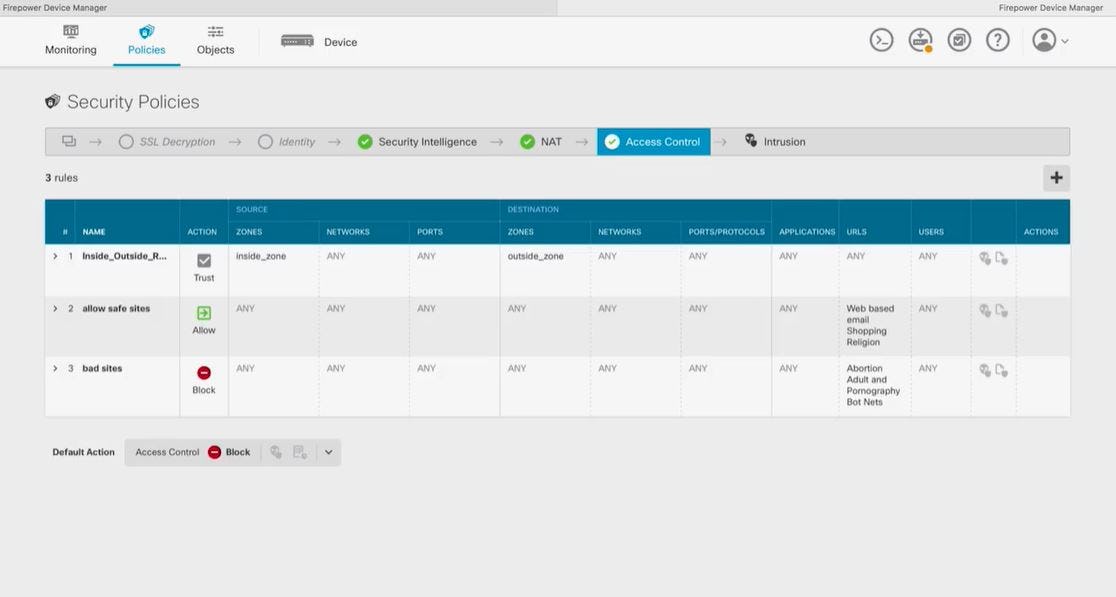Click the Security Intelligence green check icon
The width and height of the screenshot is (1116, 597).
pyautogui.click(x=366, y=141)
